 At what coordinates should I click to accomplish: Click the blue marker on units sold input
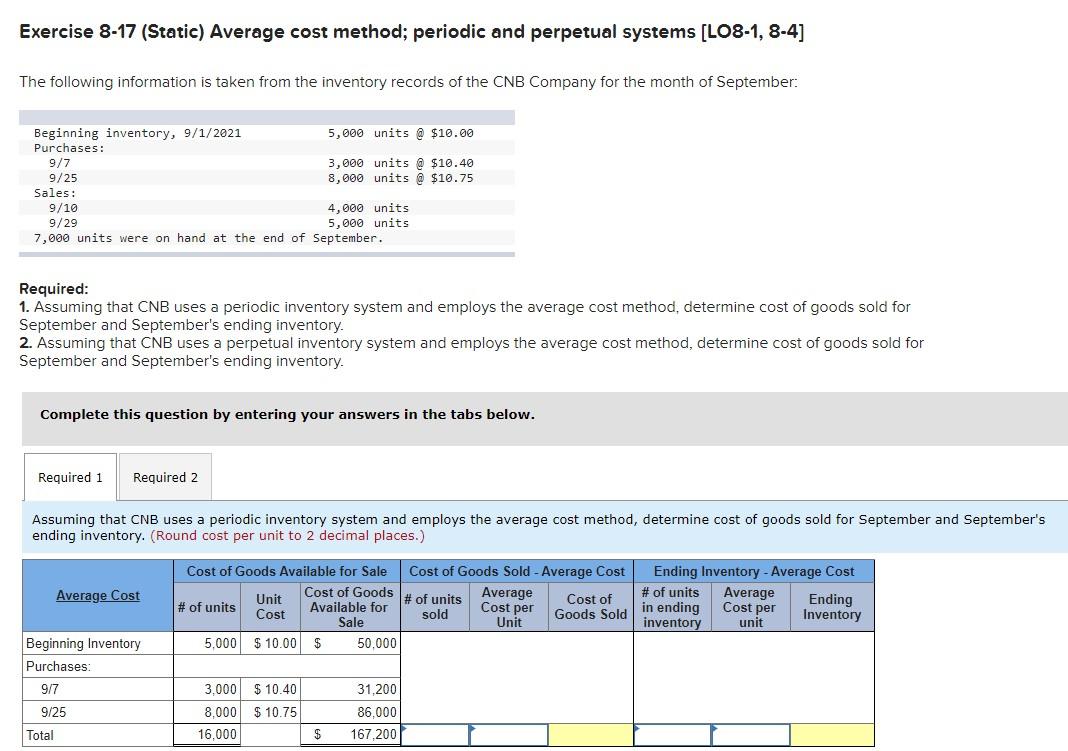point(404,728)
